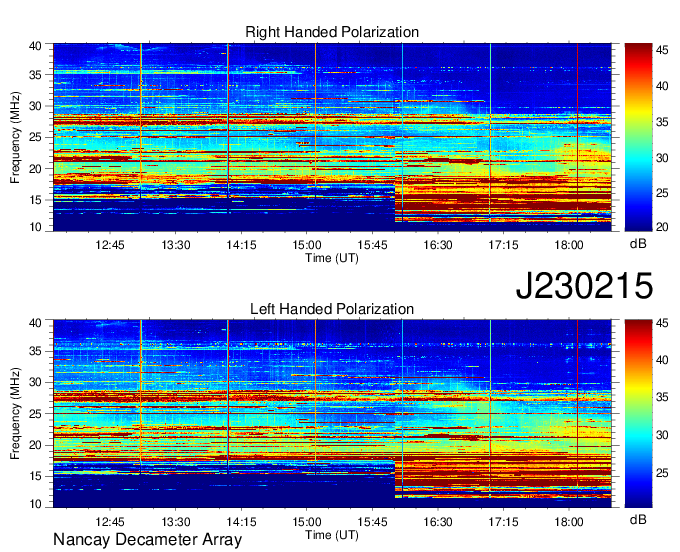Viewport: 680px width, 552px height.
Task: Click the 15:45 tick label in the bottom plot
Action: click(x=373, y=522)
